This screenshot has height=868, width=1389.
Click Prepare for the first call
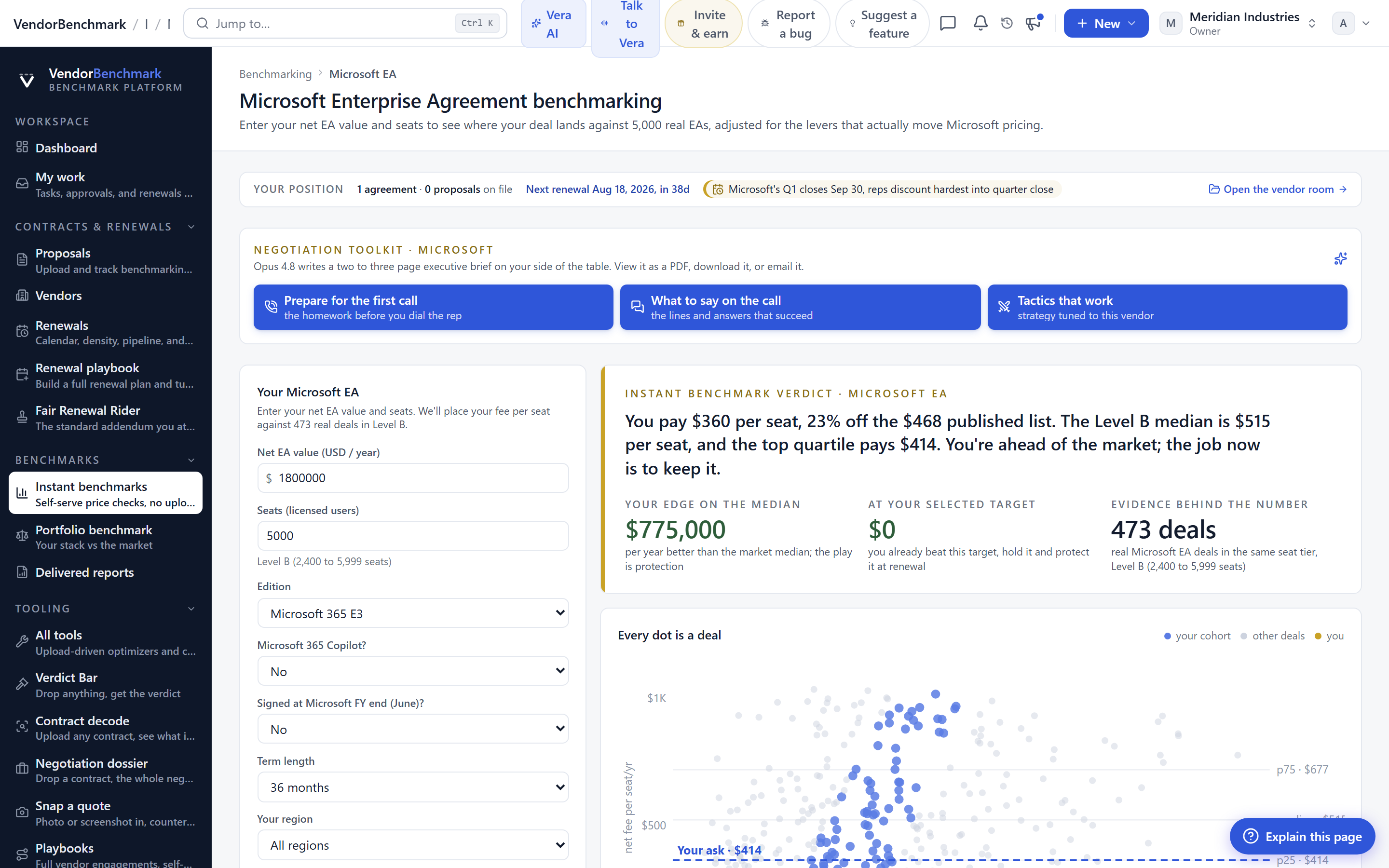(x=434, y=307)
